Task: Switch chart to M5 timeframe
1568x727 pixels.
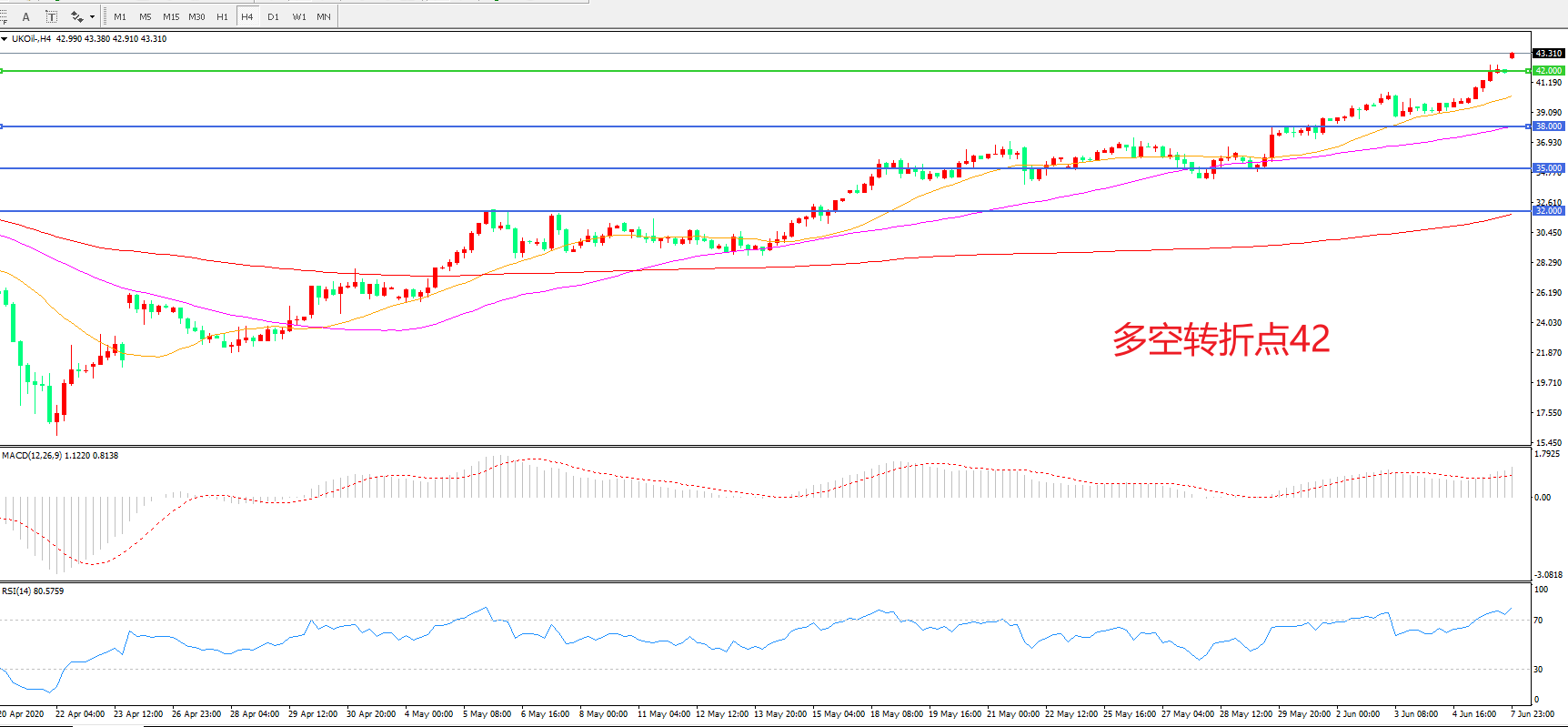Action: click(146, 16)
